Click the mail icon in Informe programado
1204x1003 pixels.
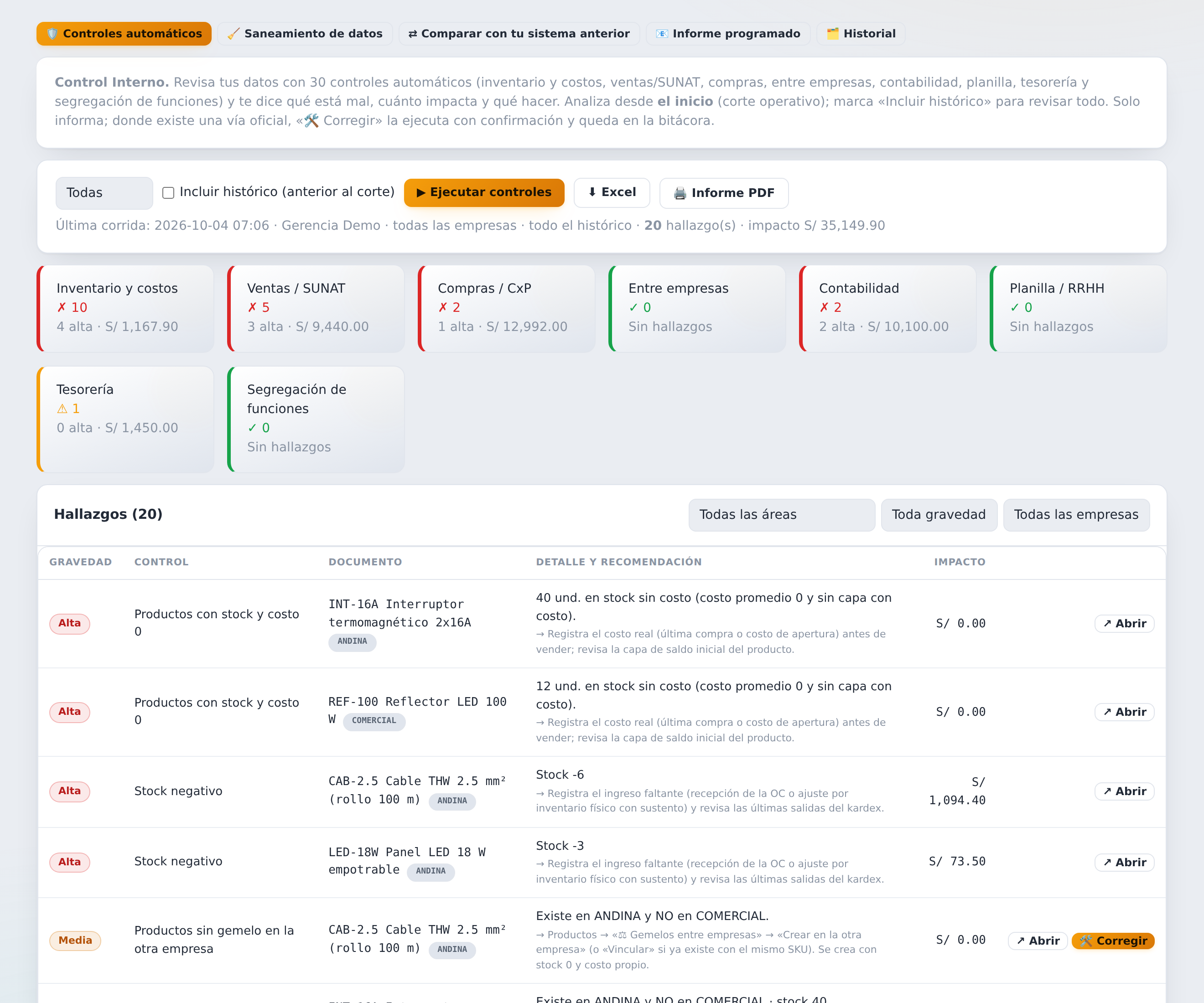pos(662,34)
